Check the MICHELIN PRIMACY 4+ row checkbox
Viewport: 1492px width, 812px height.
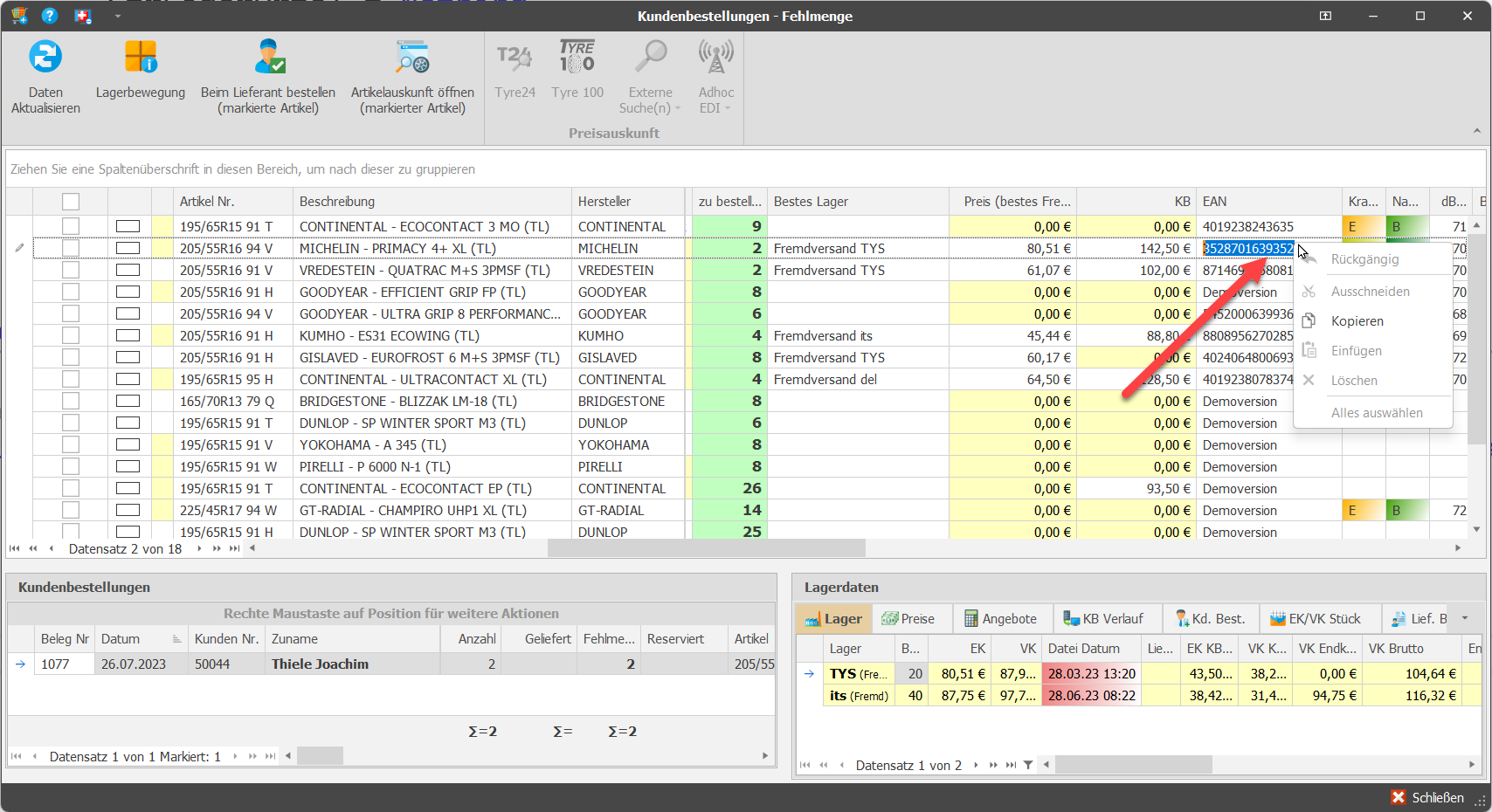(71, 248)
